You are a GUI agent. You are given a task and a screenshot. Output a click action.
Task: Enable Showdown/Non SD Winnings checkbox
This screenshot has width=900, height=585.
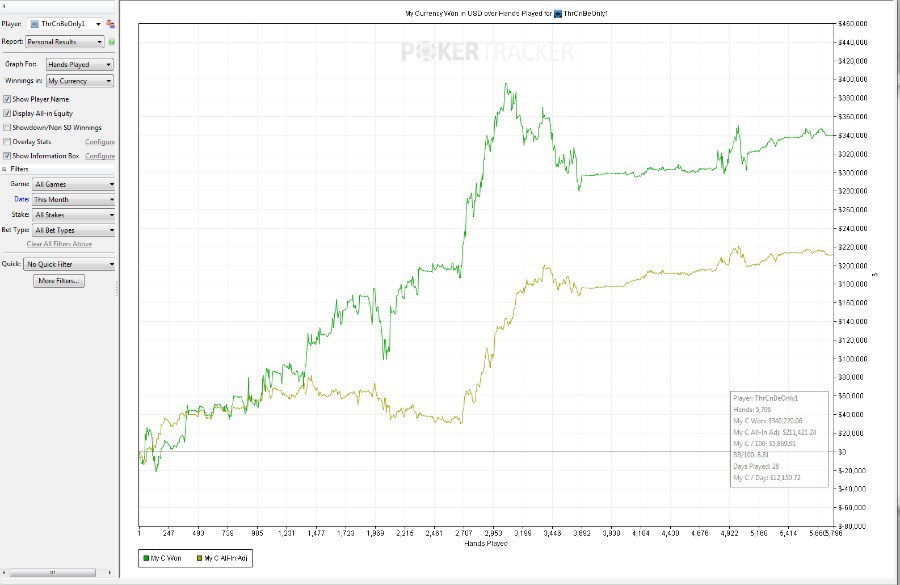point(7,128)
